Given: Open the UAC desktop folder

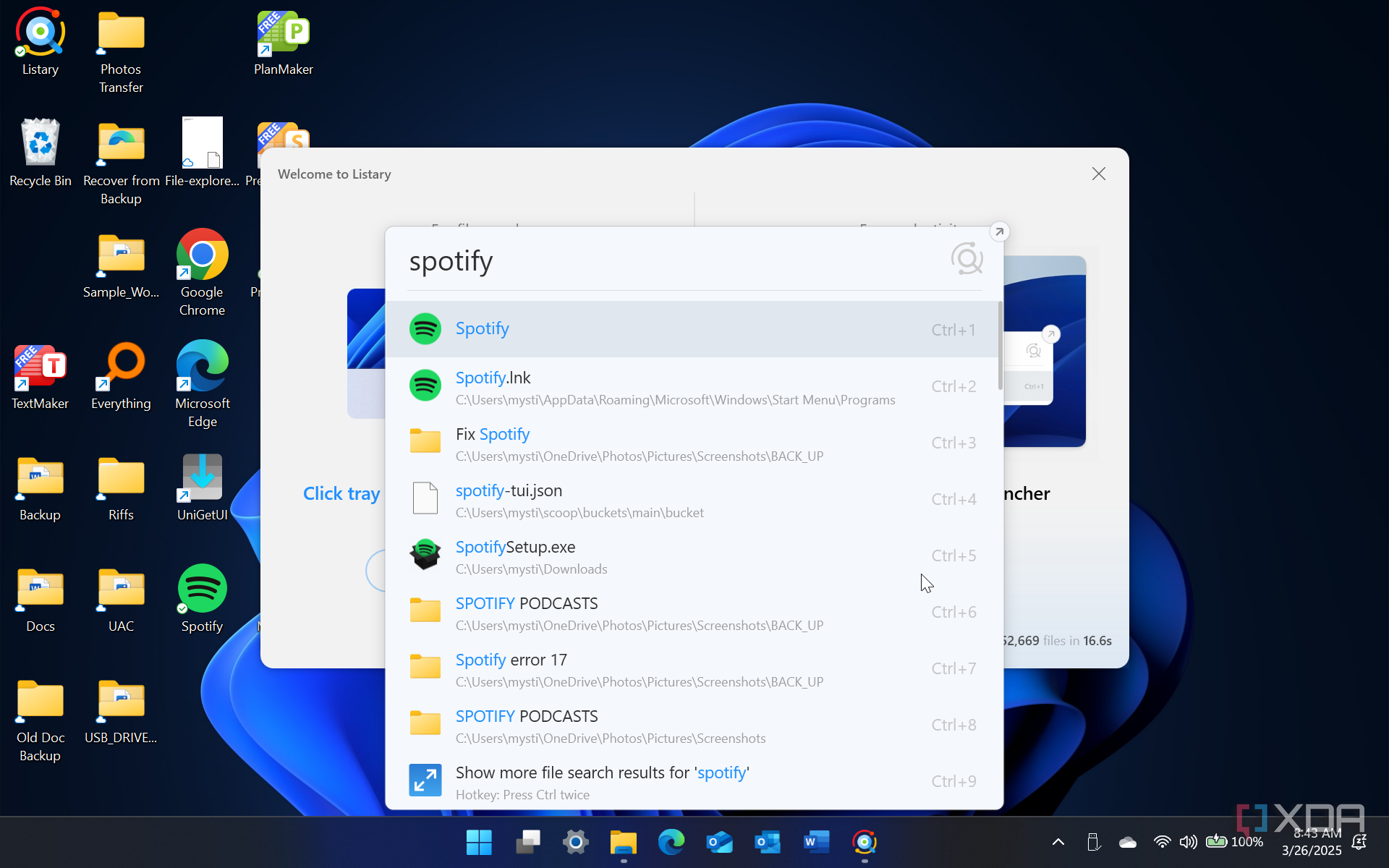Looking at the screenshot, I should coord(121,599).
